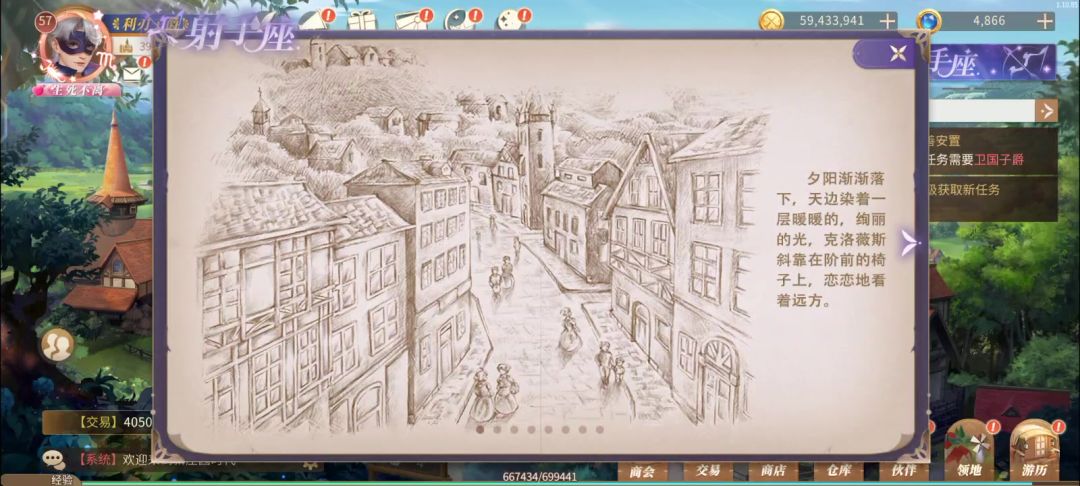
Task: Open the 仓库 warehouse menu
Action: [838, 472]
